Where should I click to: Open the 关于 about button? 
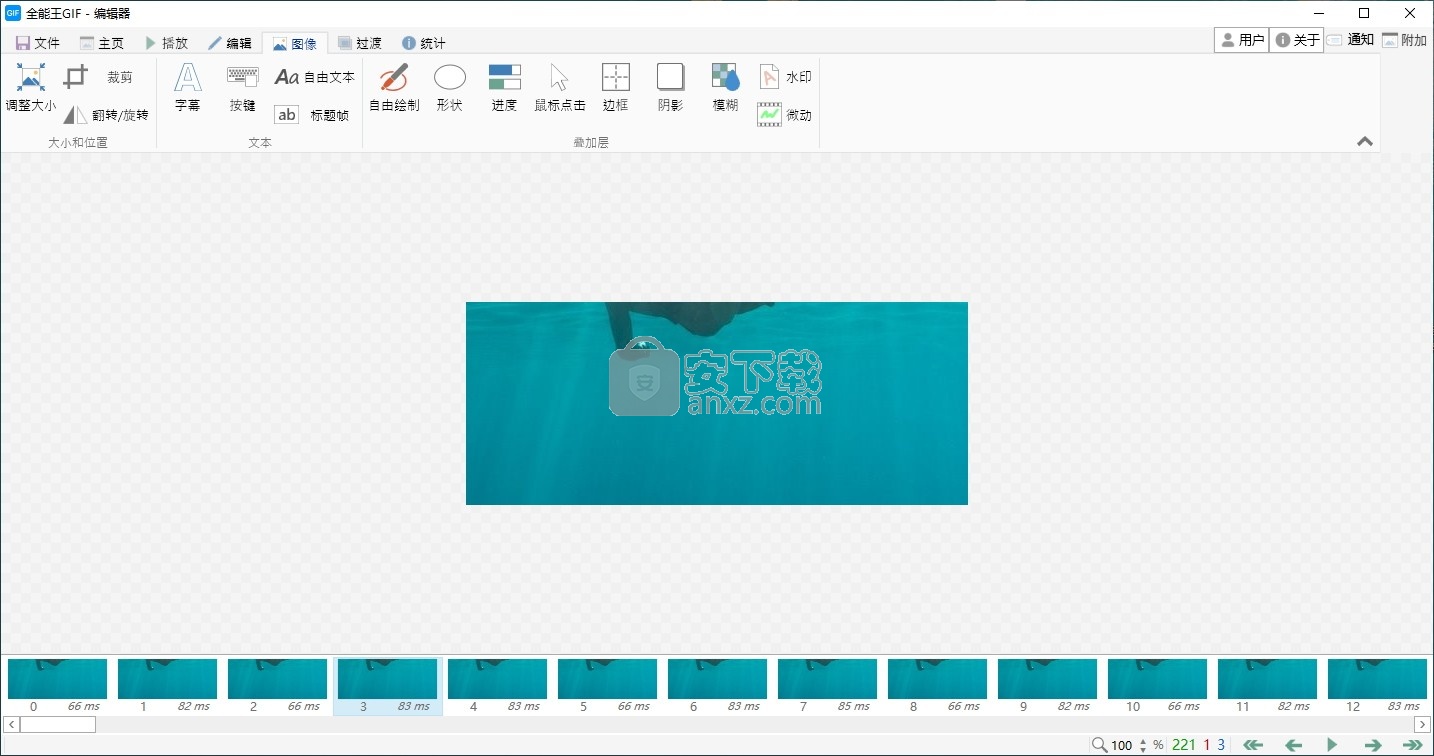click(x=1297, y=40)
